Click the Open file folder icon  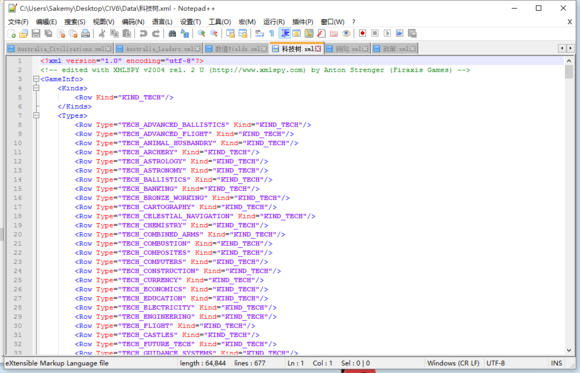tap(24, 34)
